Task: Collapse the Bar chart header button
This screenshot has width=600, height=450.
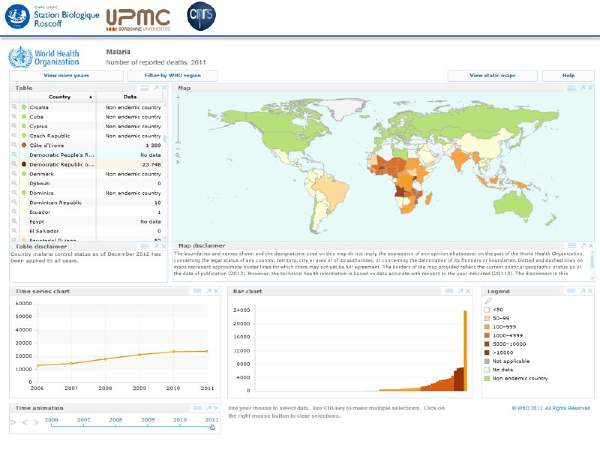Action: [x=449, y=291]
